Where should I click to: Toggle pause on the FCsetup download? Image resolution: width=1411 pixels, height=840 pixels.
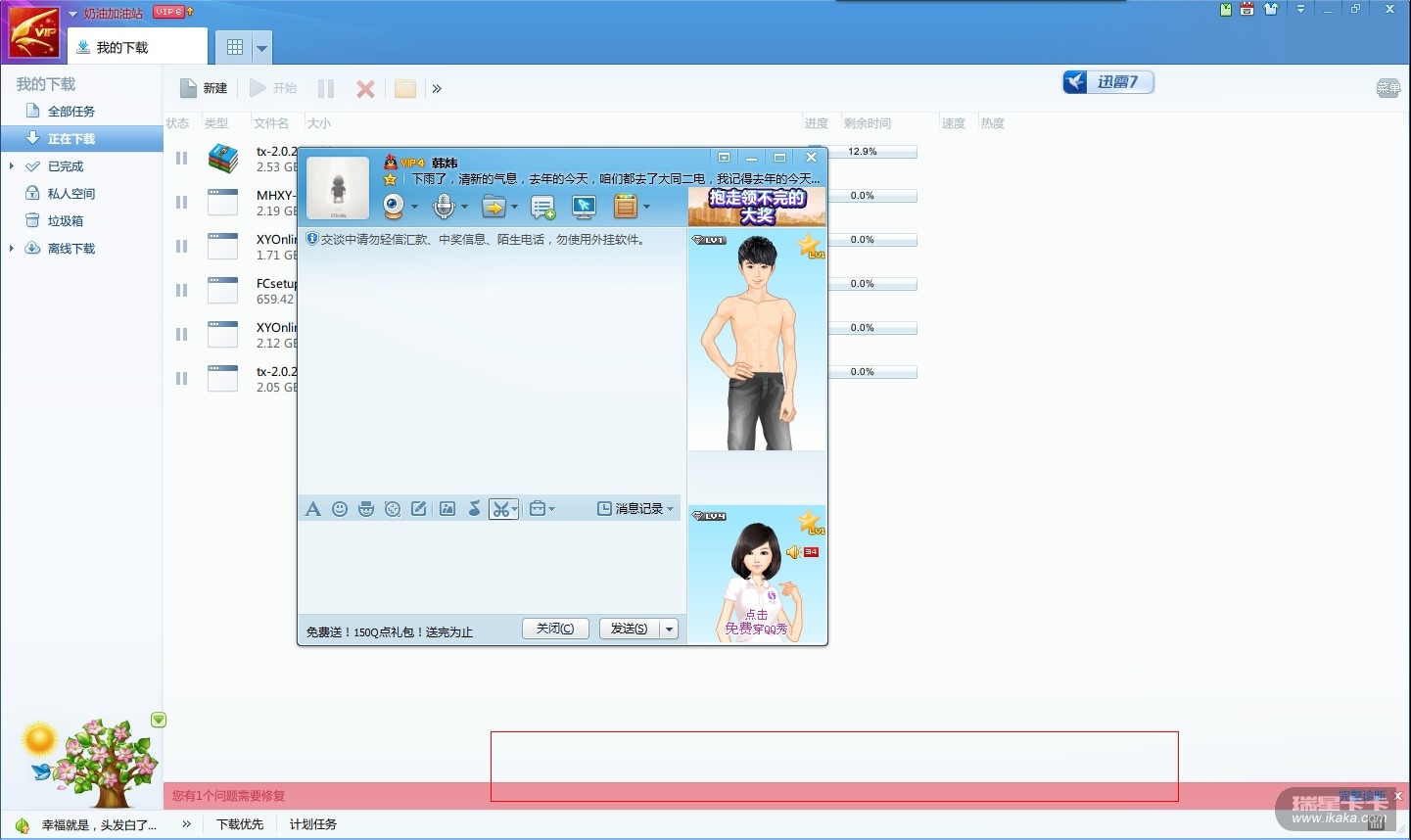[x=181, y=291]
